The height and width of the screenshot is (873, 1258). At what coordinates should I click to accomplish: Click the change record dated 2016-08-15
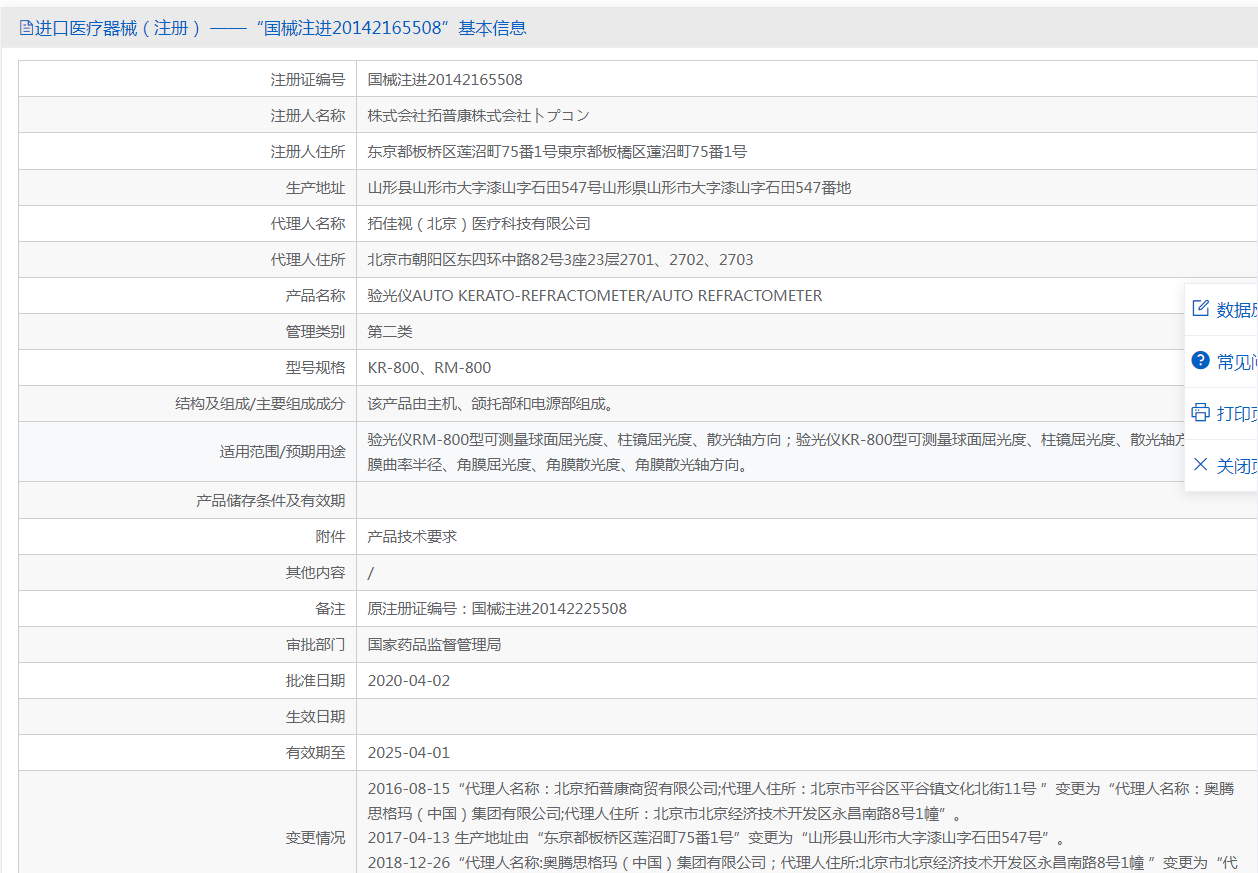coord(800,801)
